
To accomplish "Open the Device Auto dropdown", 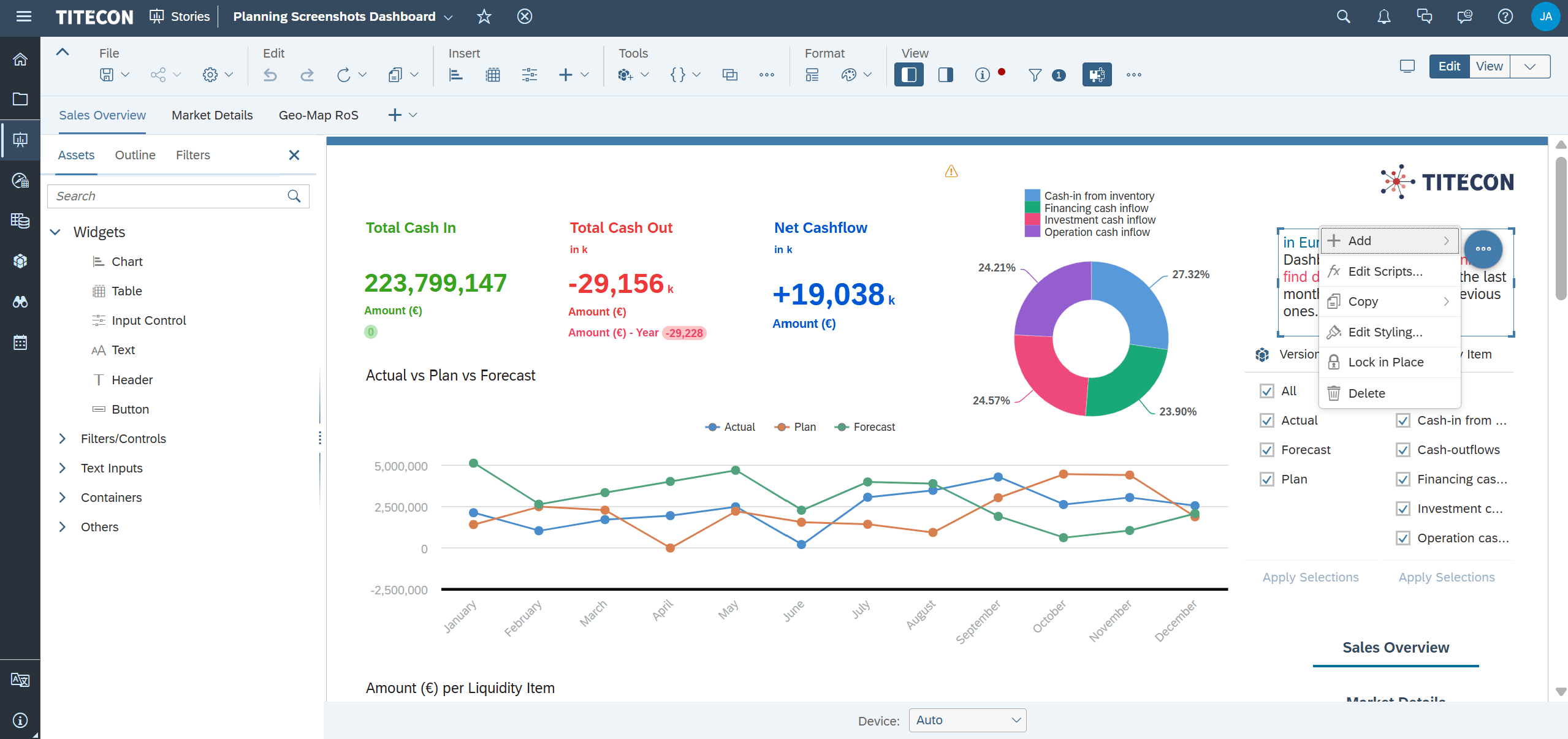I will 967,720.
